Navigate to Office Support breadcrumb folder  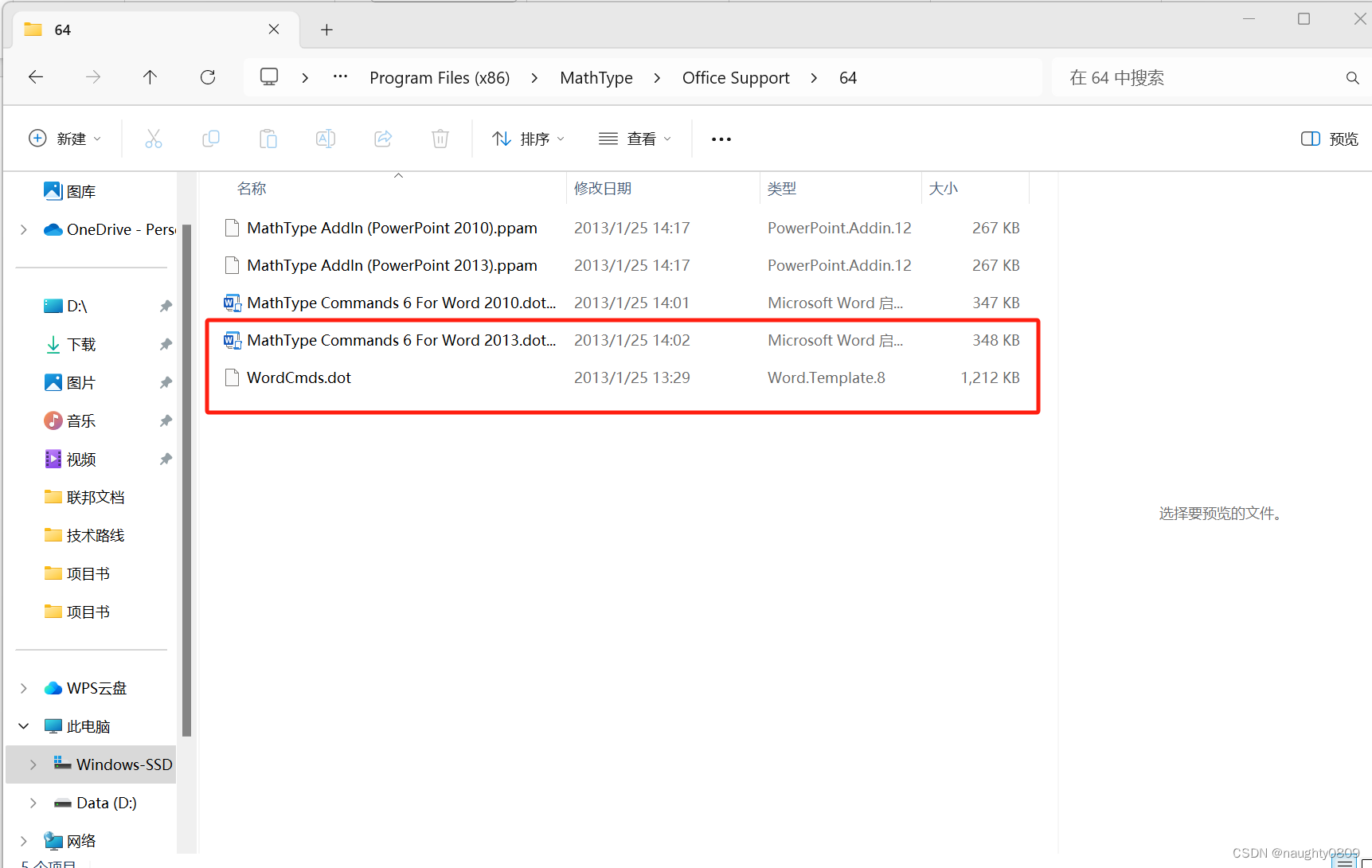coord(736,78)
